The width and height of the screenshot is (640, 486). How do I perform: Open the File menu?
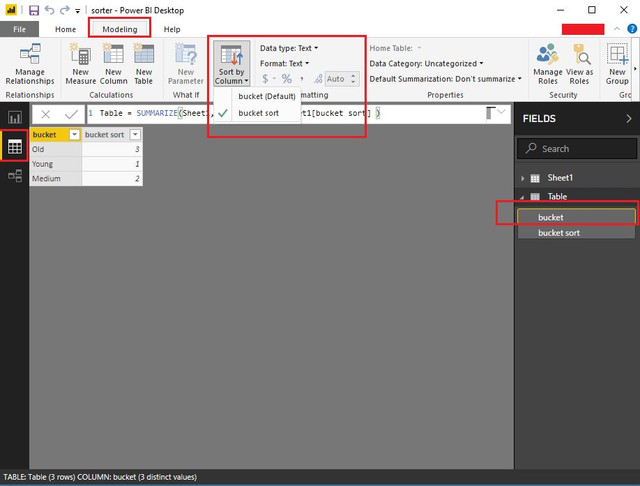[19, 29]
